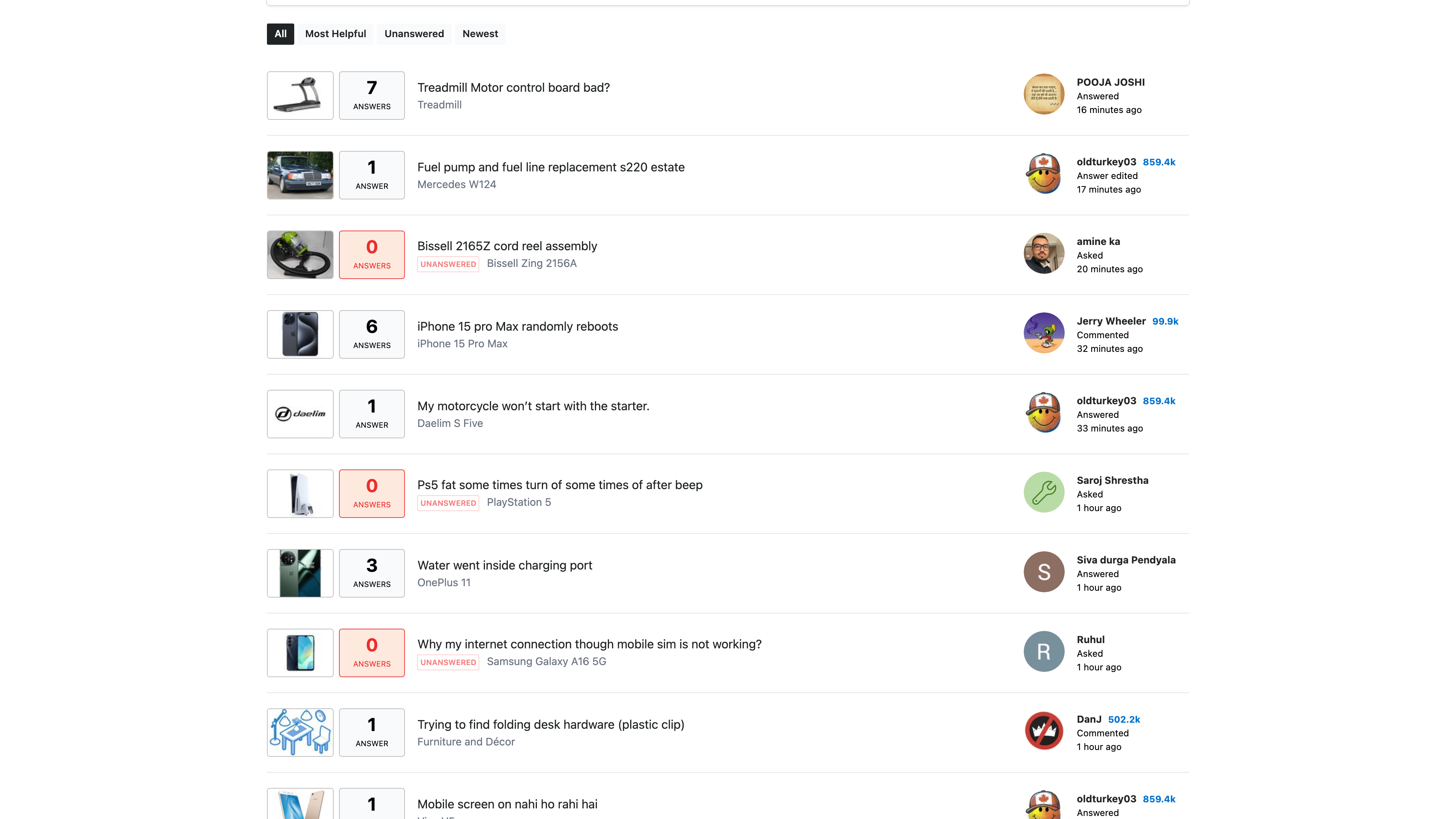
Task: Click the UNANSWERED tag on the Ps5 question
Action: pos(448,504)
